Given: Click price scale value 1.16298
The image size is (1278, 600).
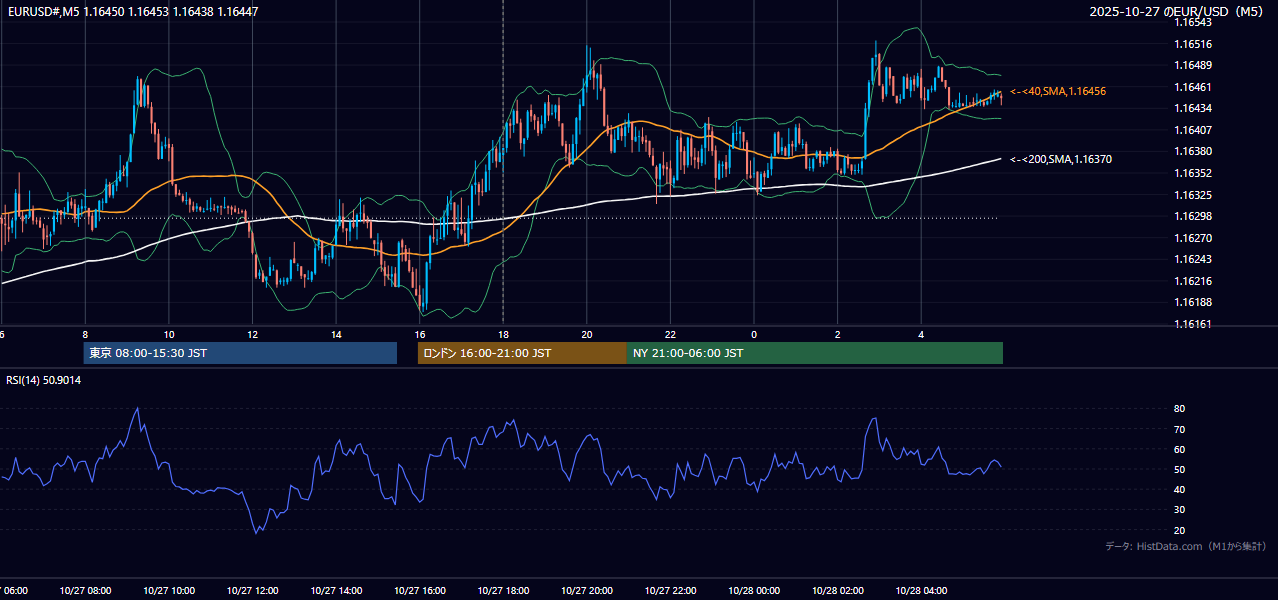Looking at the screenshot, I should tap(1192, 216).
